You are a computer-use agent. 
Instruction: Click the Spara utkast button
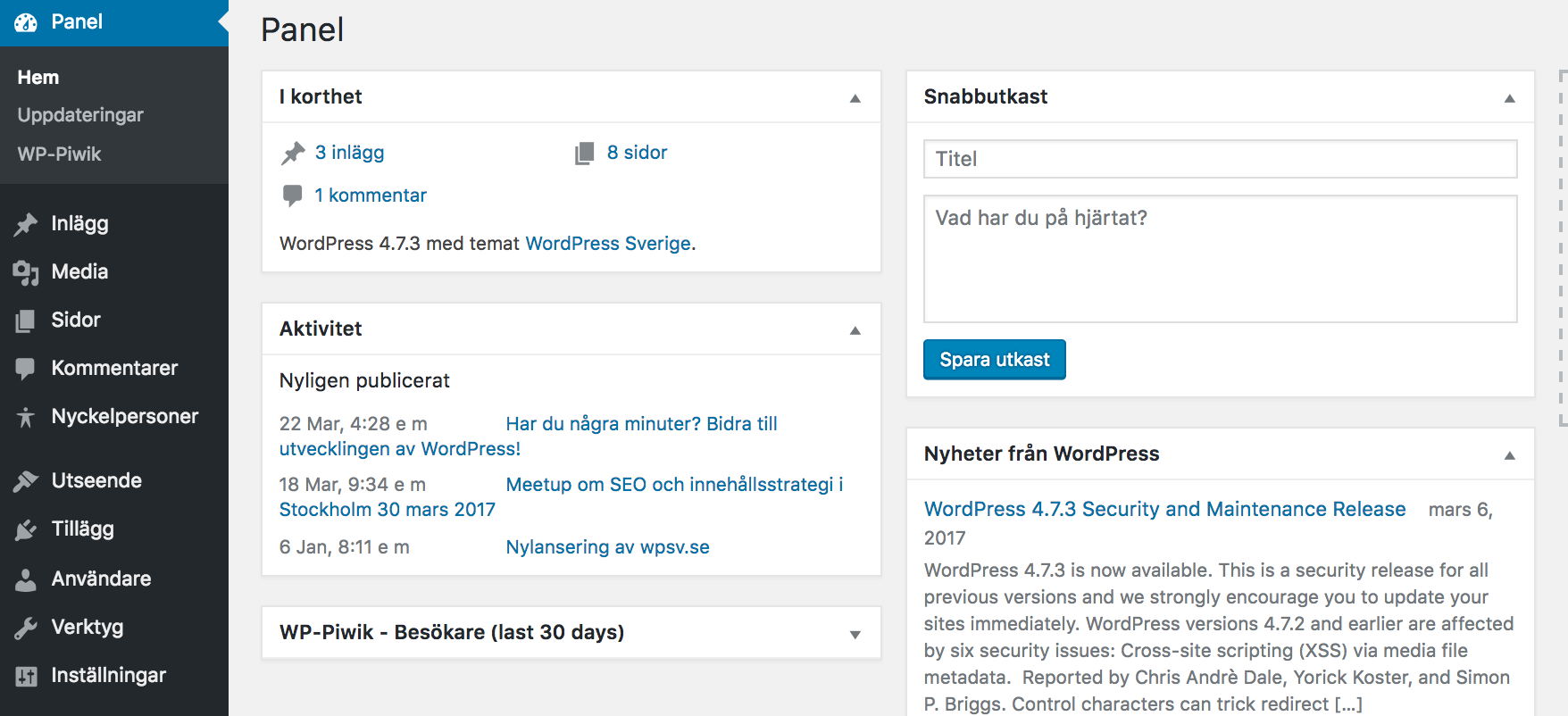click(x=994, y=360)
